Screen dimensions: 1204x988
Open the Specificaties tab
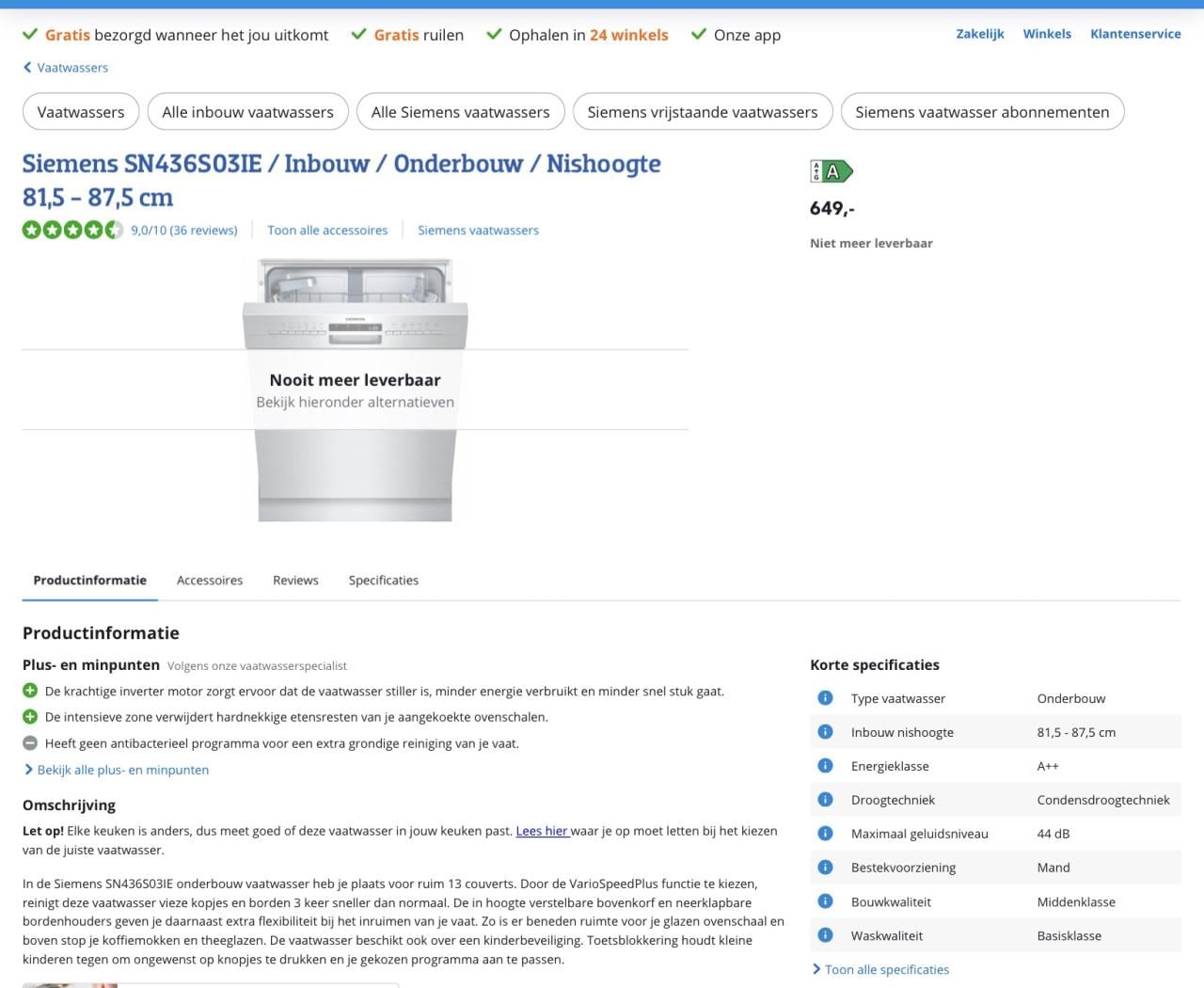(x=384, y=581)
